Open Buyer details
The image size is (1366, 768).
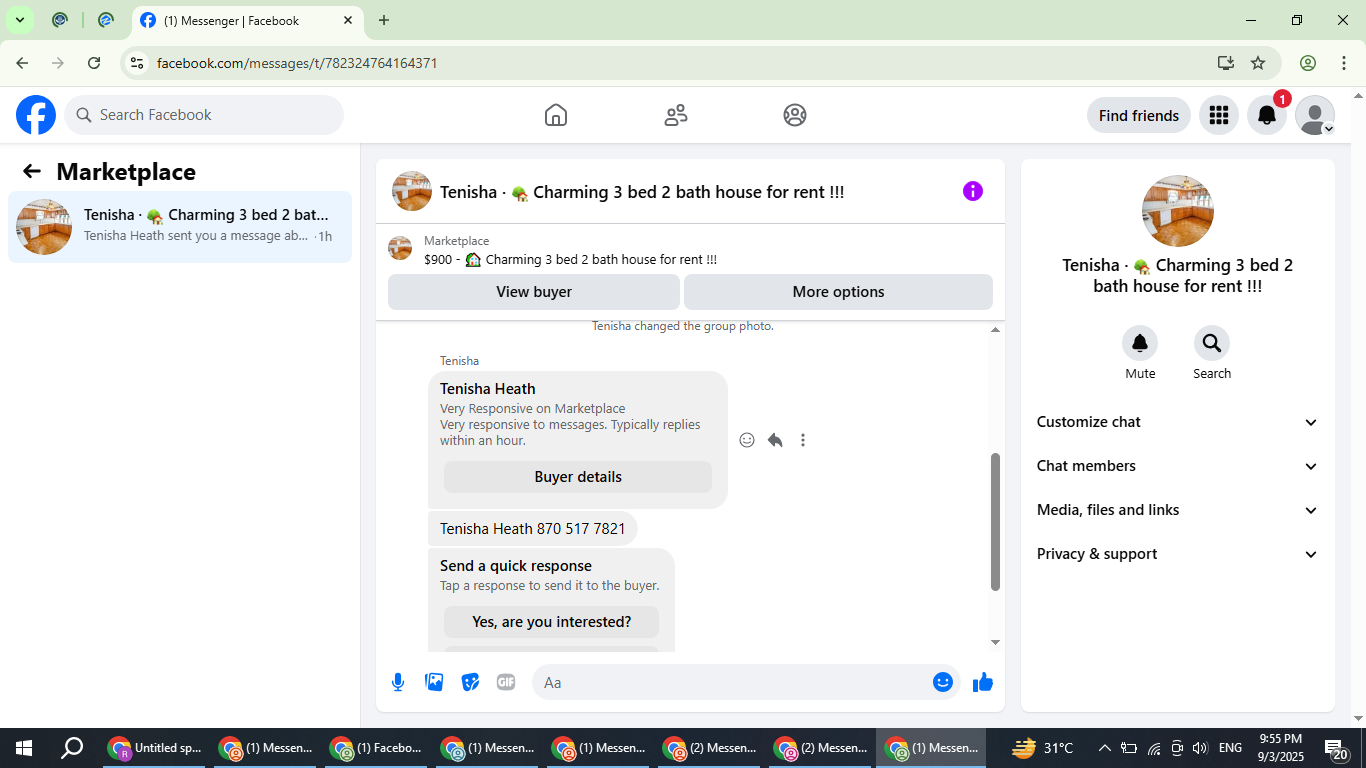point(578,477)
